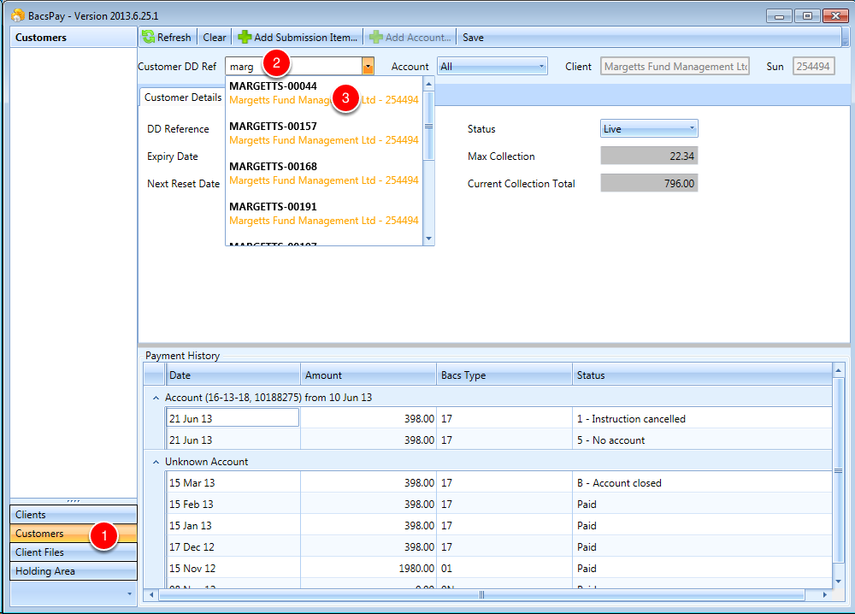Screen dimensions: 855x614
Task: Click the 5 - No account status cell
Action: (702, 440)
